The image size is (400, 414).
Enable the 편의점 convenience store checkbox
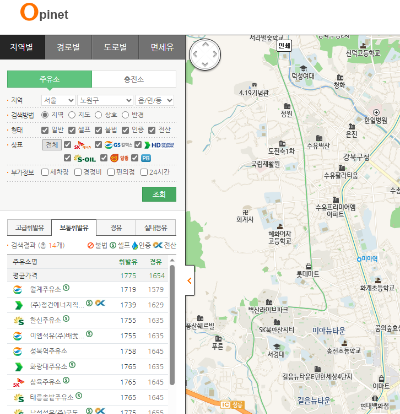[111, 172]
